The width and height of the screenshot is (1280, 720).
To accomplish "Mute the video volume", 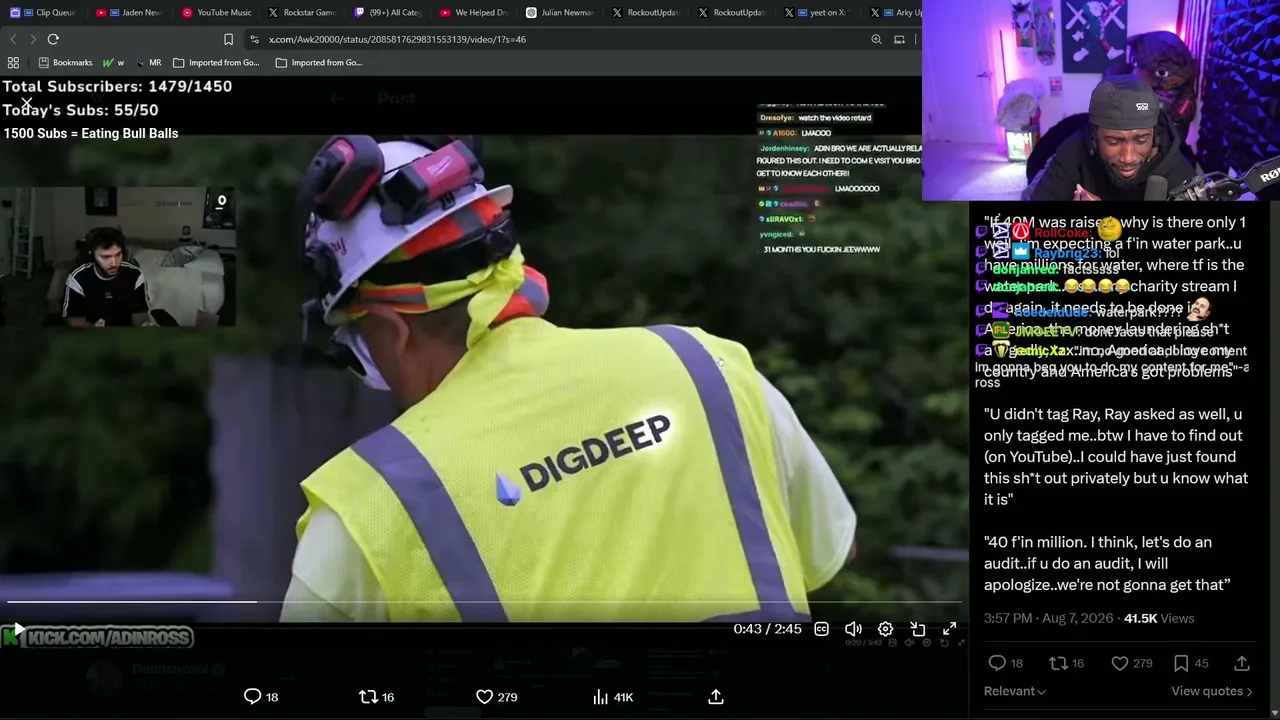I will click(x=853, y=629).
